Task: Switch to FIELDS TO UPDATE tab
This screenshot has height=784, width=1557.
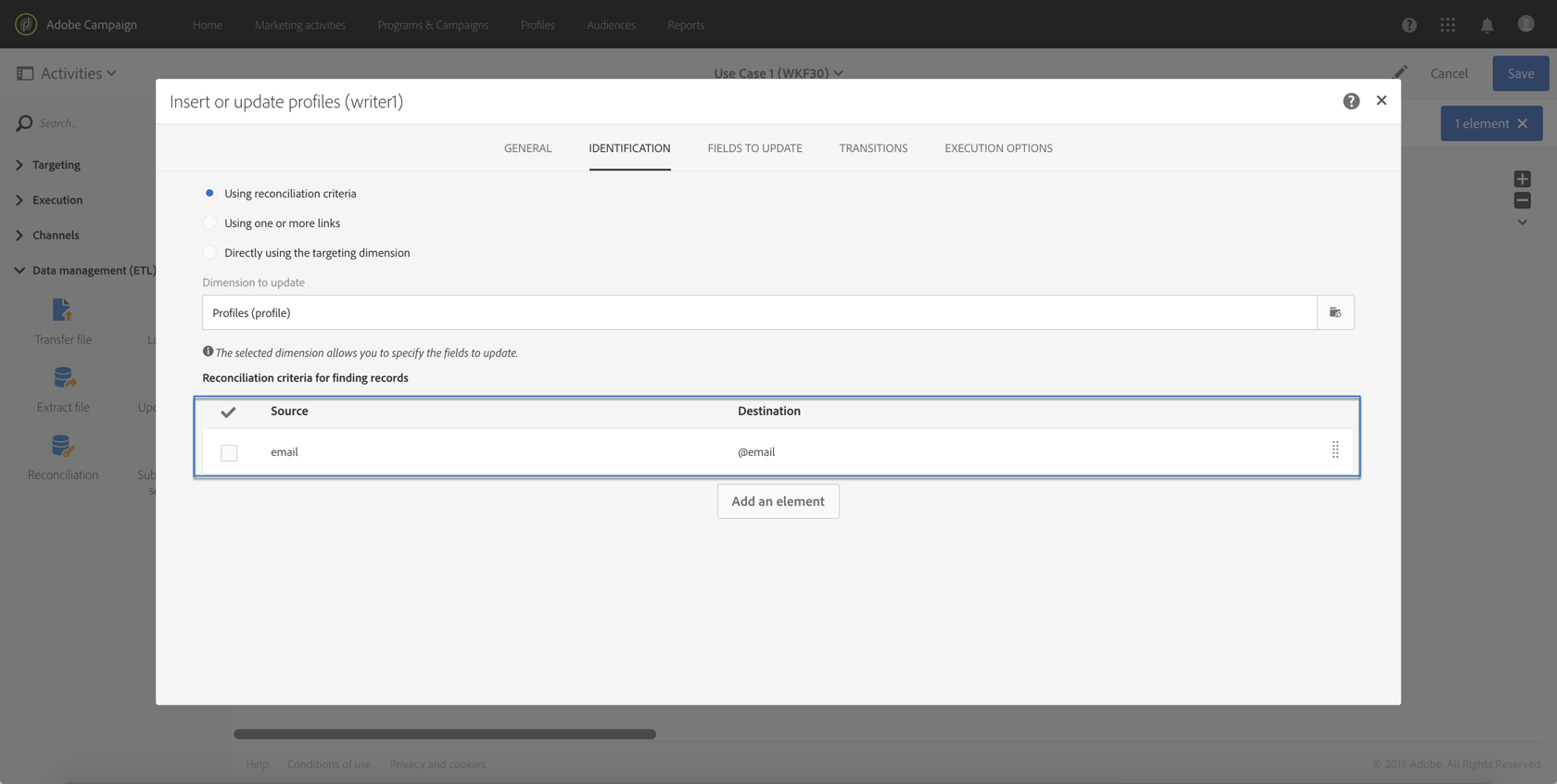Action: [754, 148]
